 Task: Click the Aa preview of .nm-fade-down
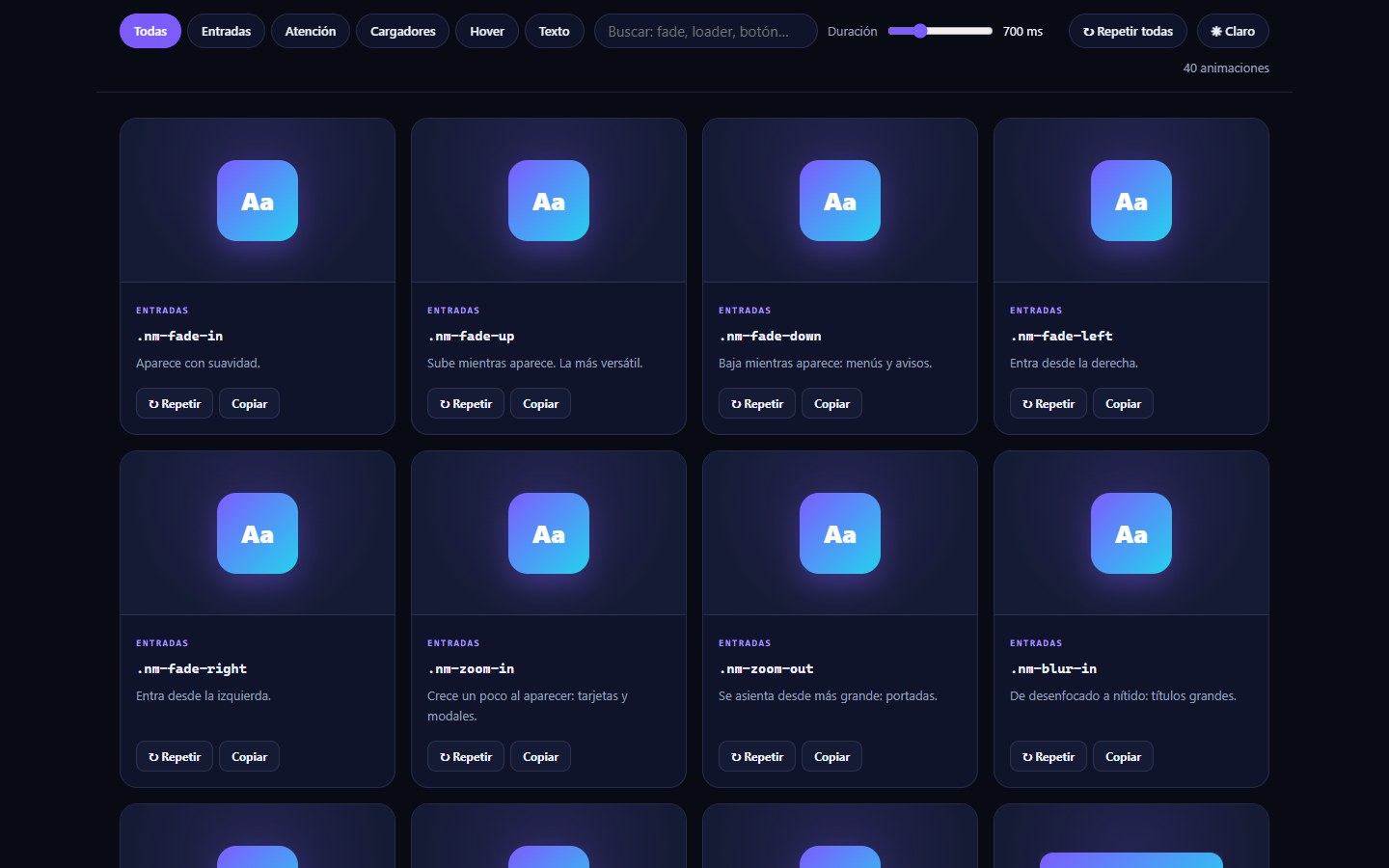[840, 201]
